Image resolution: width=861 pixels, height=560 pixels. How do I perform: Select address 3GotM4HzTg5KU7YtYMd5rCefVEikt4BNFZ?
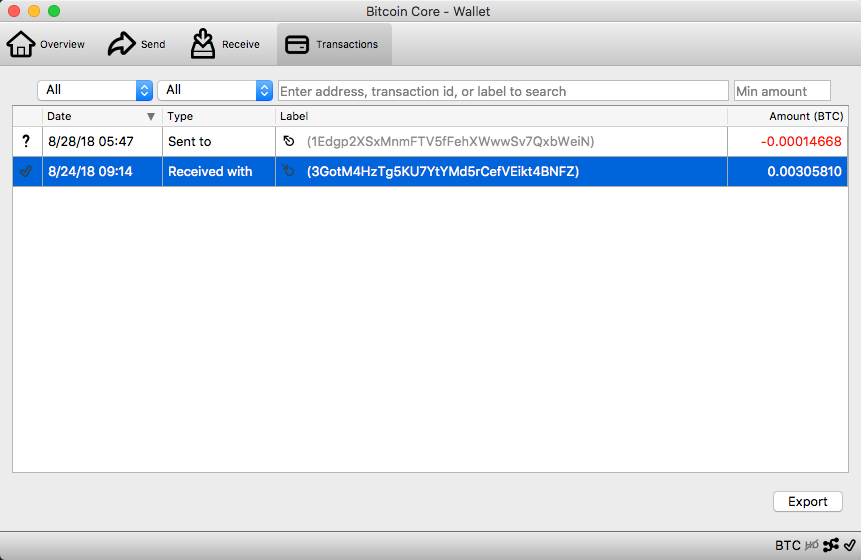point(443,171)
